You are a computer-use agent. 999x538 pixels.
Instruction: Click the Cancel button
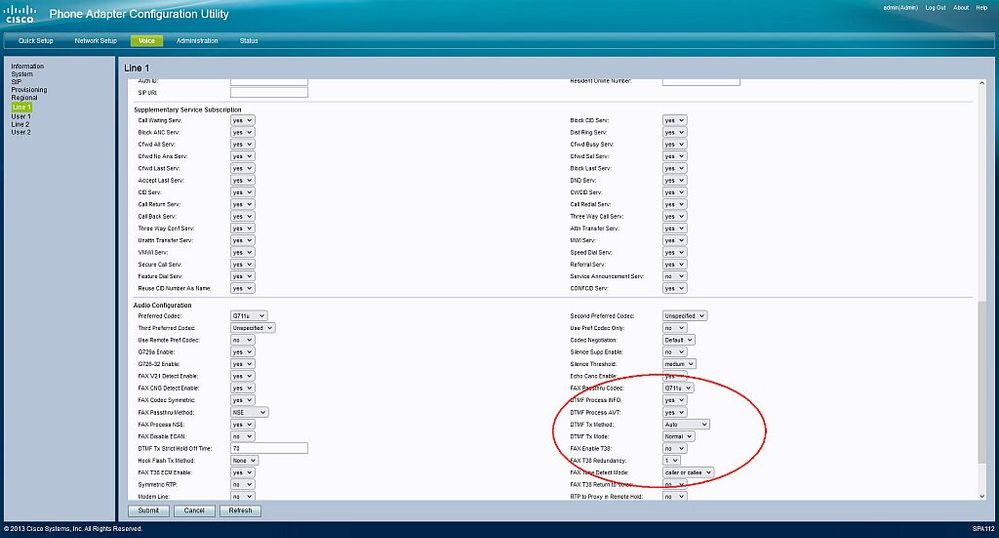click(x=194, y=510)
